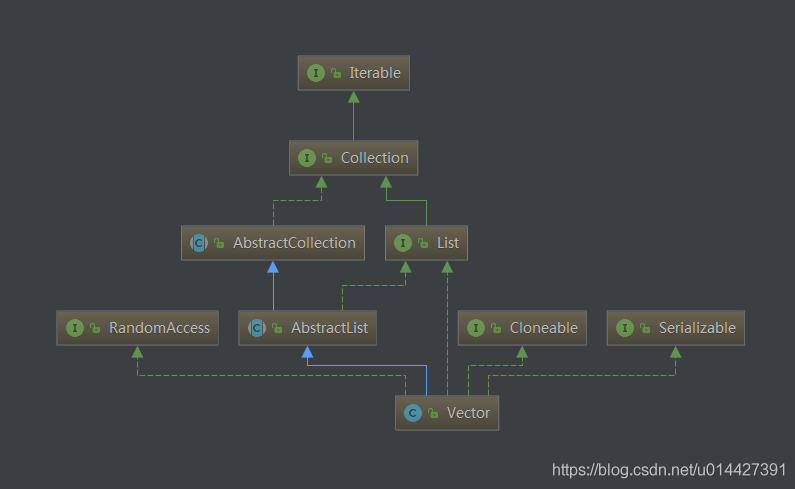Image resolution: width=795 pixels, height=489 pixels.
Task: Click the interface icon on Cloneable node
Action: pyautogui.click(x=476, y=328)
